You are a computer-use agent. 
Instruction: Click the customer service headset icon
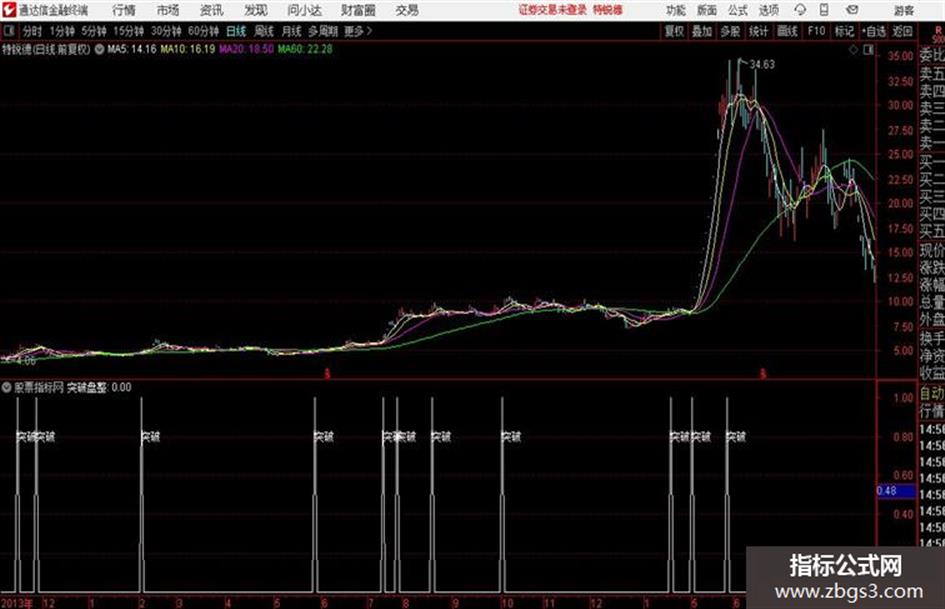[800, 10]
